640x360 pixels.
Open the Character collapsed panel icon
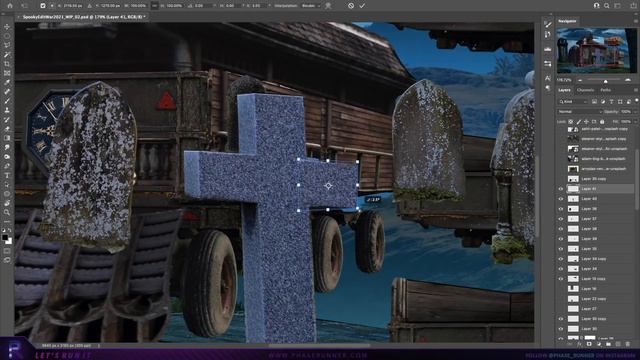[548, 78]
